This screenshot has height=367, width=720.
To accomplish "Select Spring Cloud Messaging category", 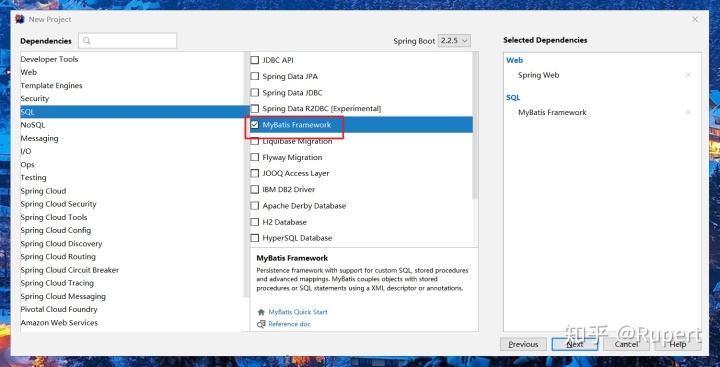I will [63, 296].
